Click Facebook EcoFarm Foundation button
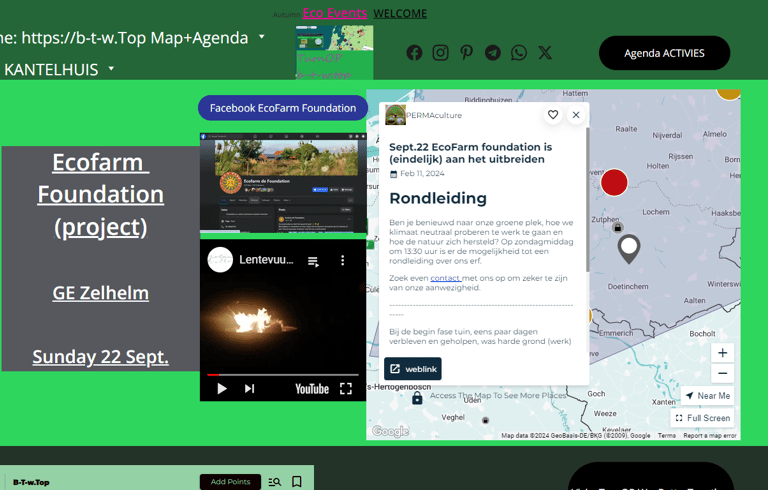768x490 pixels. (x=283, y=108)
